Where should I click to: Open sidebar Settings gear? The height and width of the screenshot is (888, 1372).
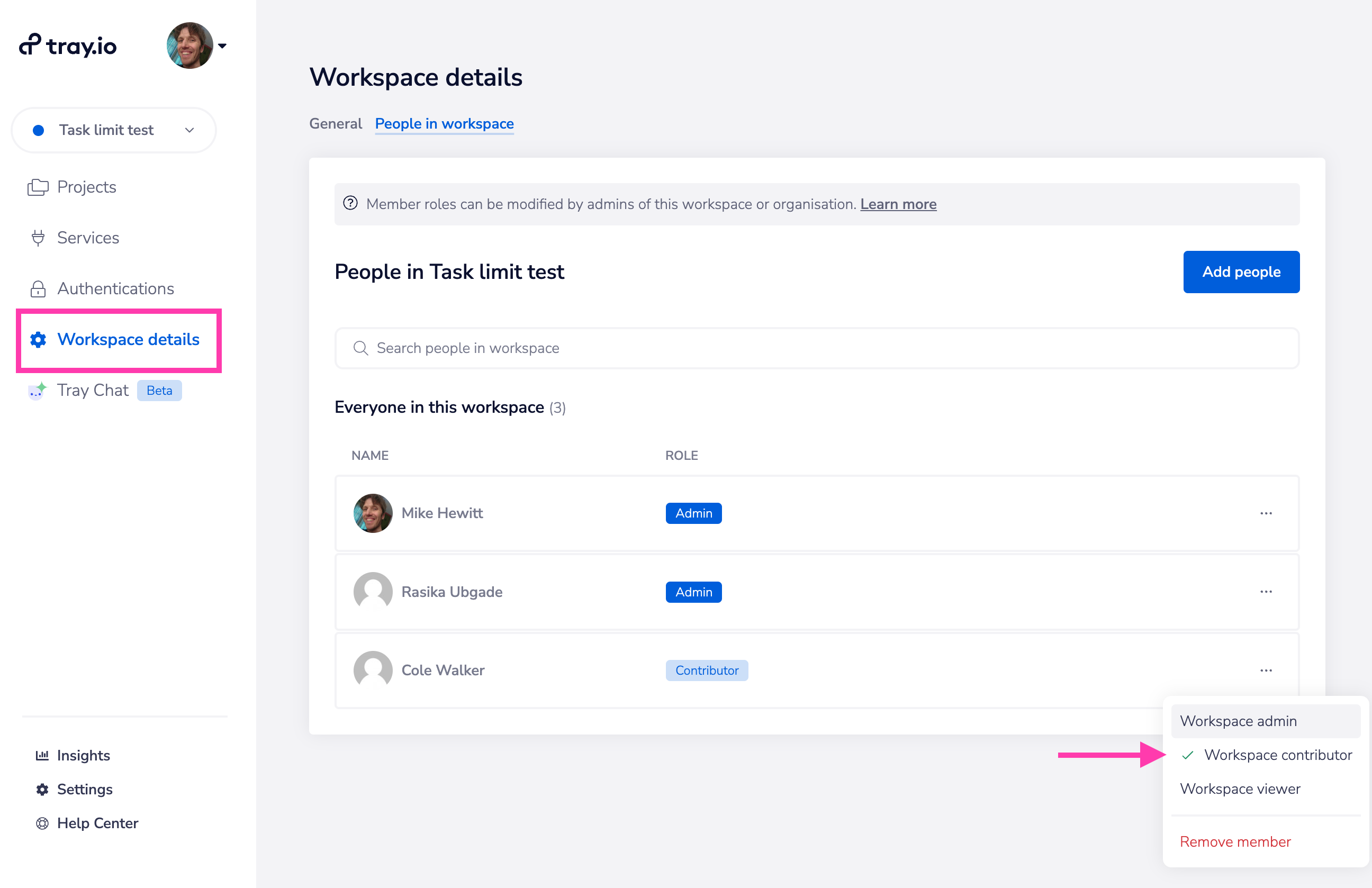pos(42,790)
